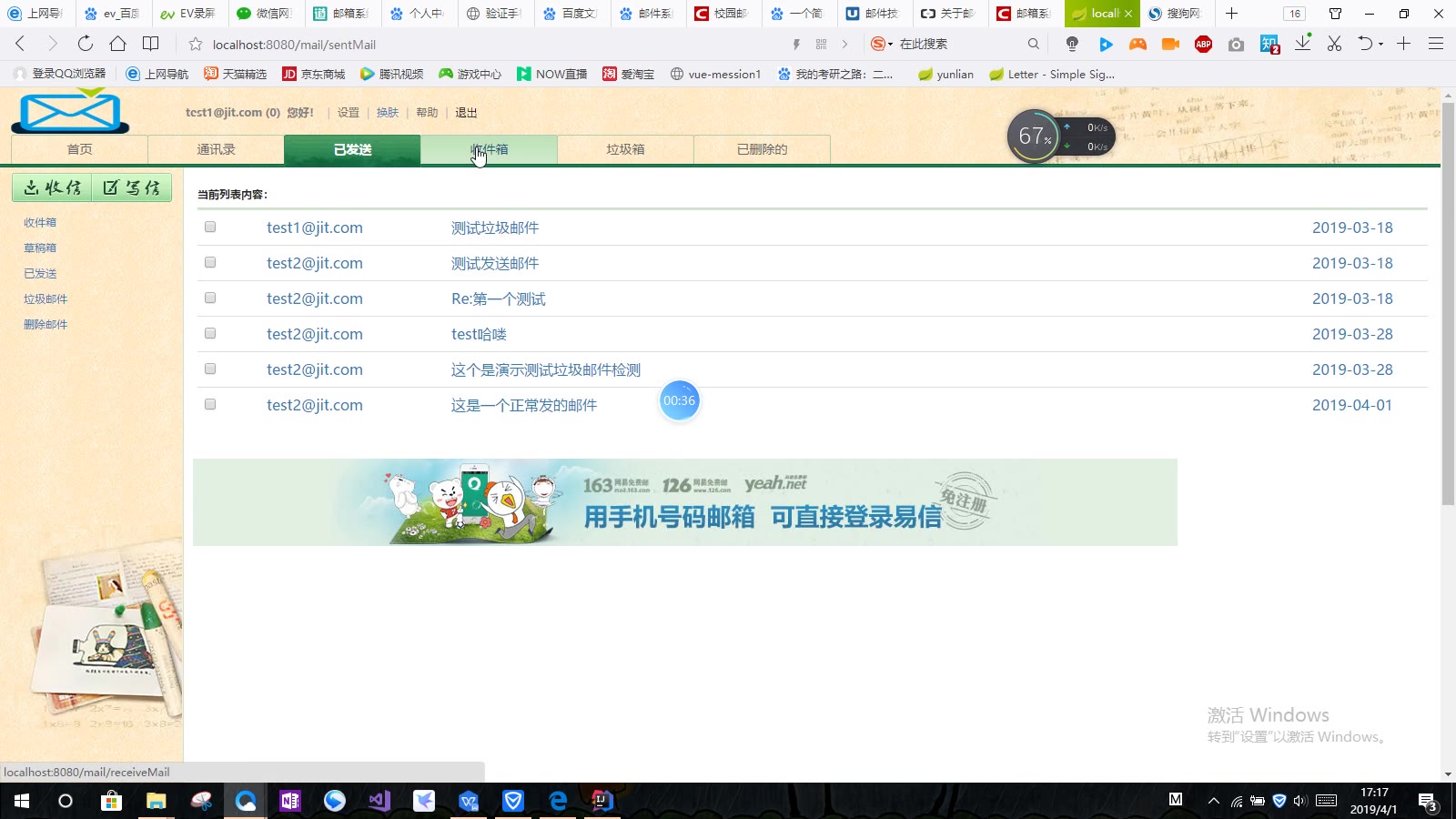Click the scissors screenshot tool icon
Viewport: 1456px width, 819px height.
1334,44
